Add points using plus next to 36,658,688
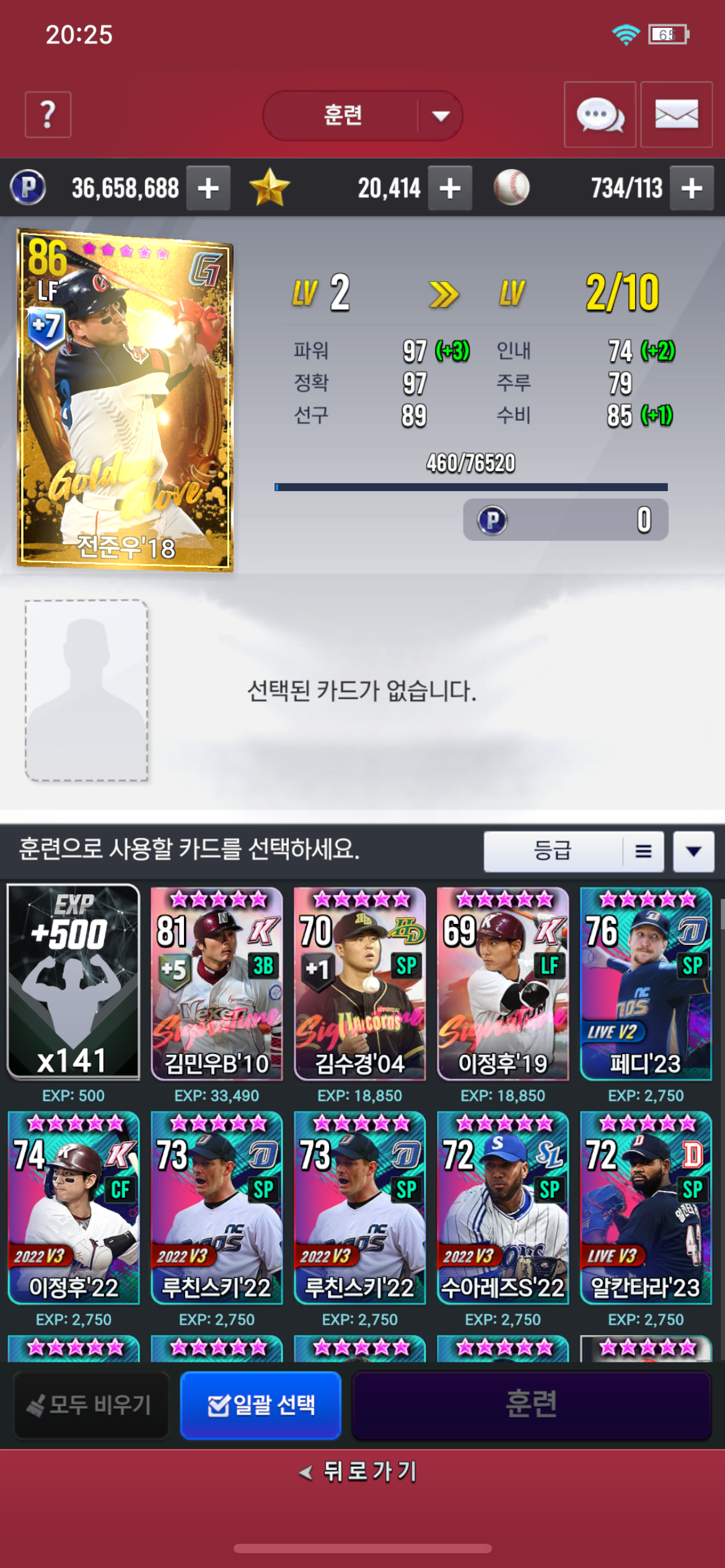Screen dimensions: 725x1568 pos(209,188)
